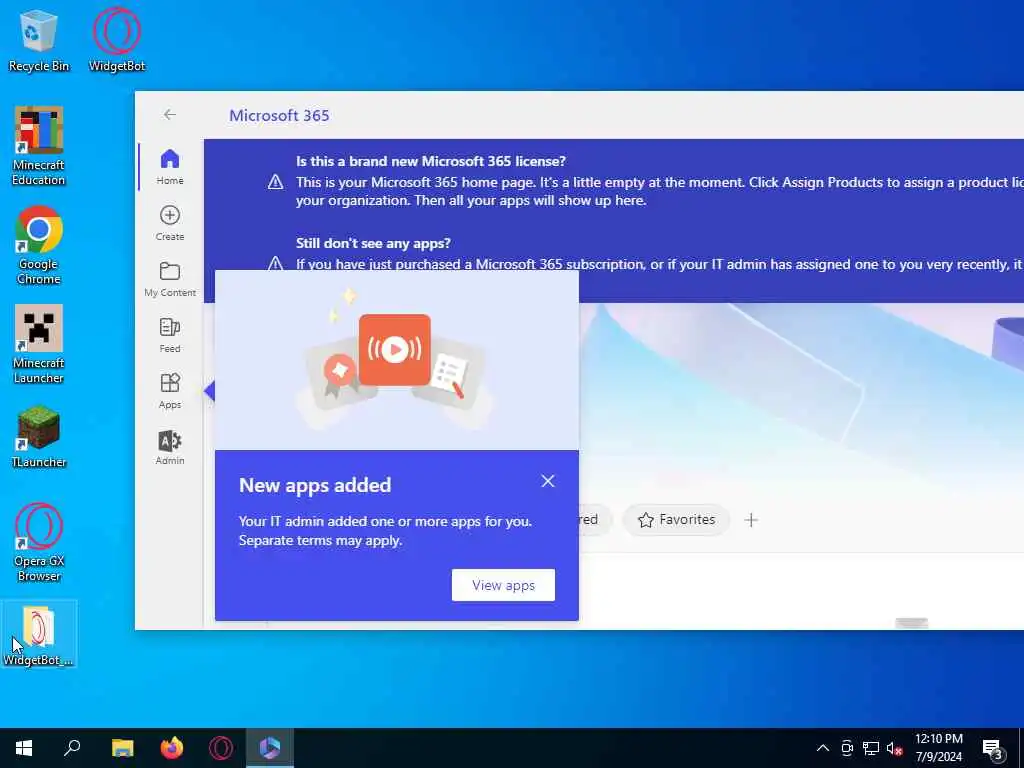The width and height of the screenshot is (1024, 768).
Task: Open the notification center icon
Action: [992, 748]
